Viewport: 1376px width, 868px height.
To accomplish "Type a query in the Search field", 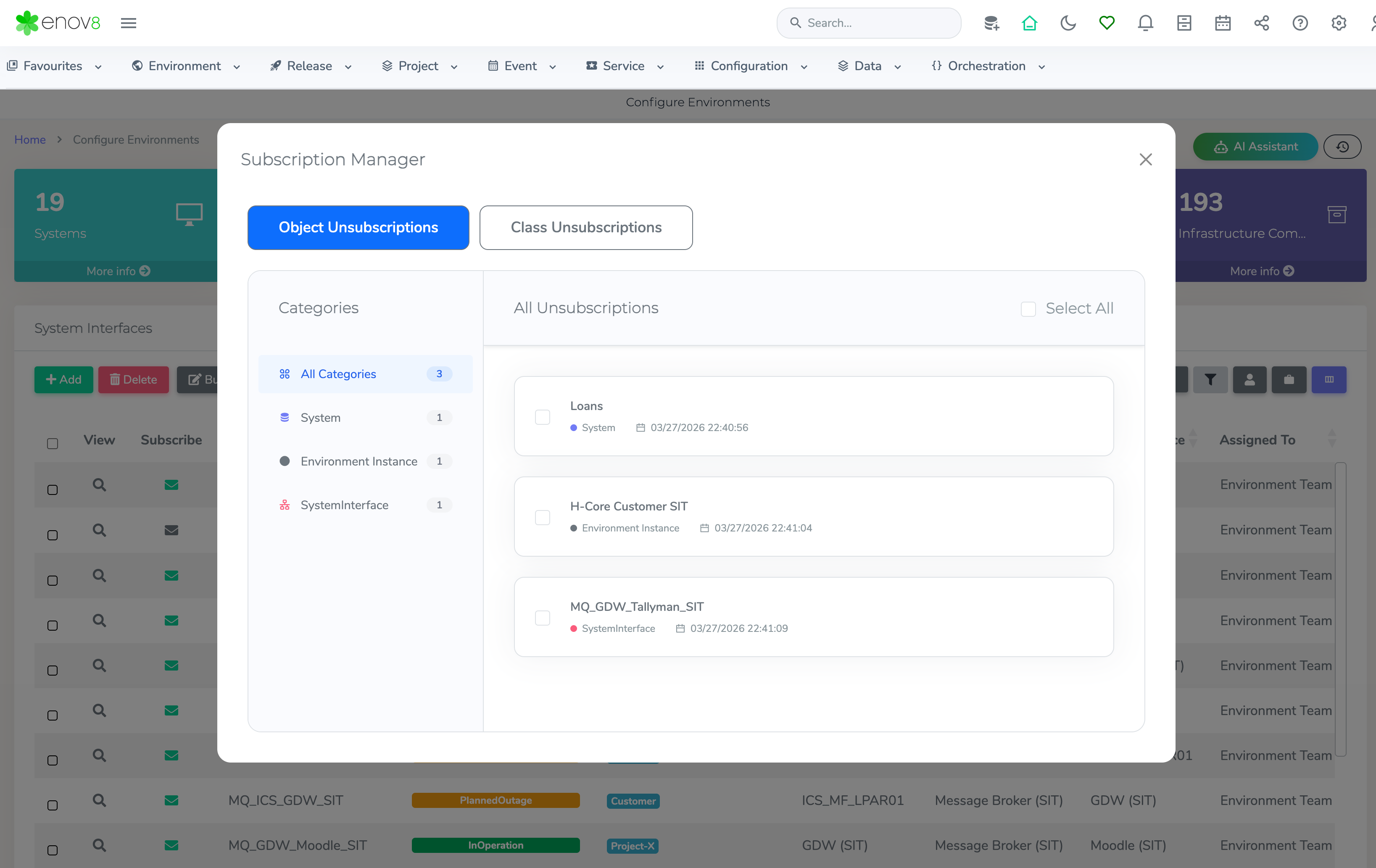I will [x=869, y=23].
